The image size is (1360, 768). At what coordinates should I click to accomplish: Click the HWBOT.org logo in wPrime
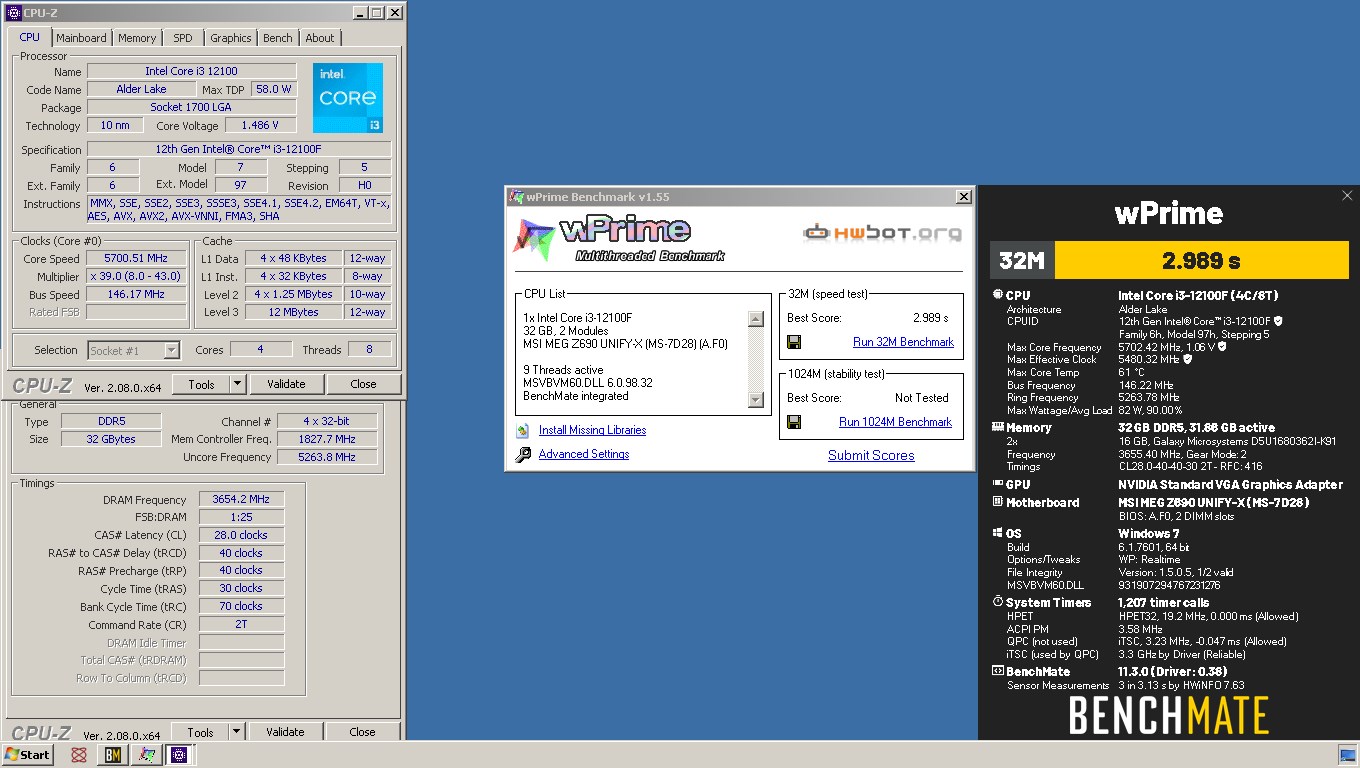[x=882, y=233]
